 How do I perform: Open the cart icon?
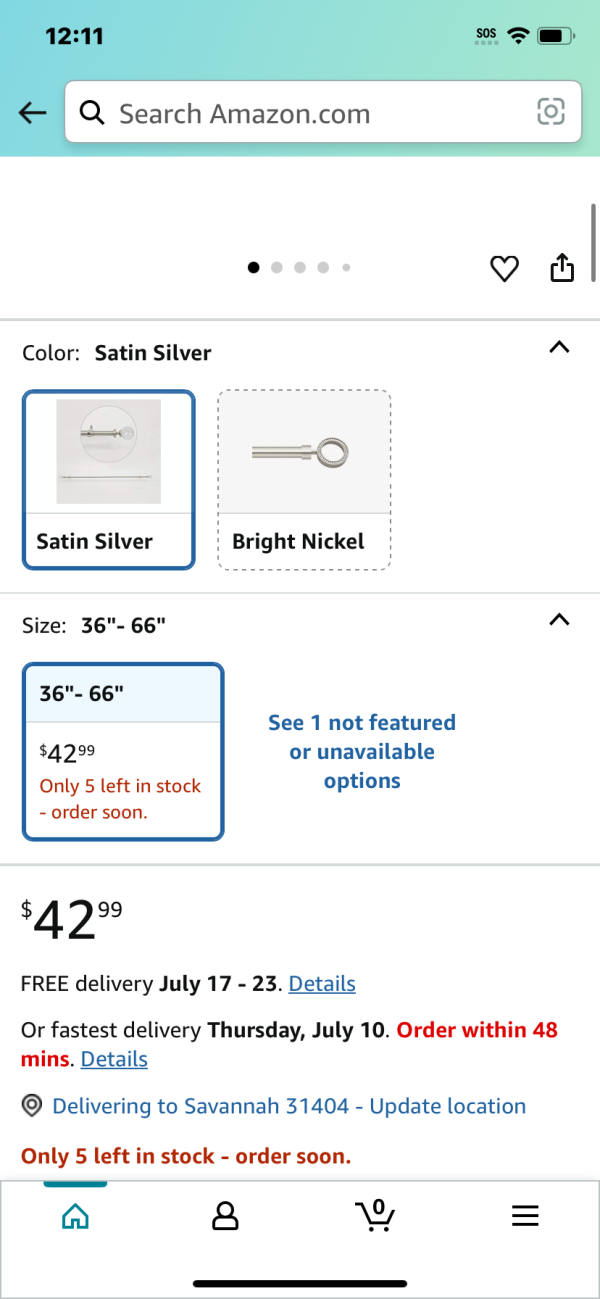(x=375, y=1215)
